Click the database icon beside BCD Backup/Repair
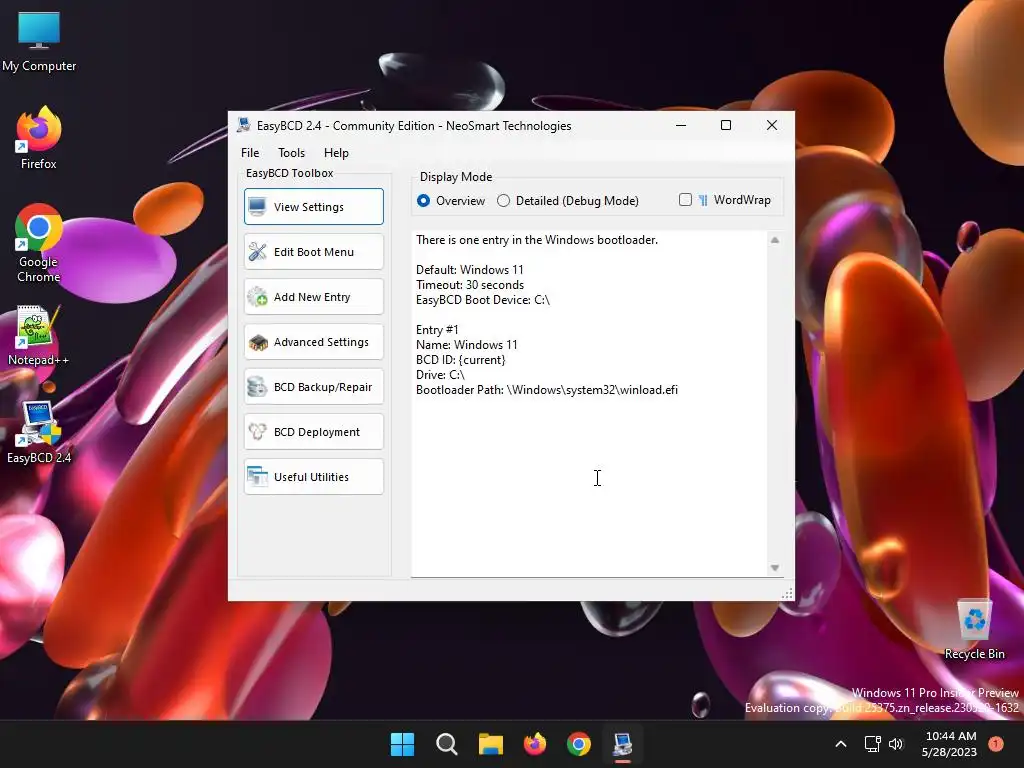The image size is (1024, 768). coord(257,387)
